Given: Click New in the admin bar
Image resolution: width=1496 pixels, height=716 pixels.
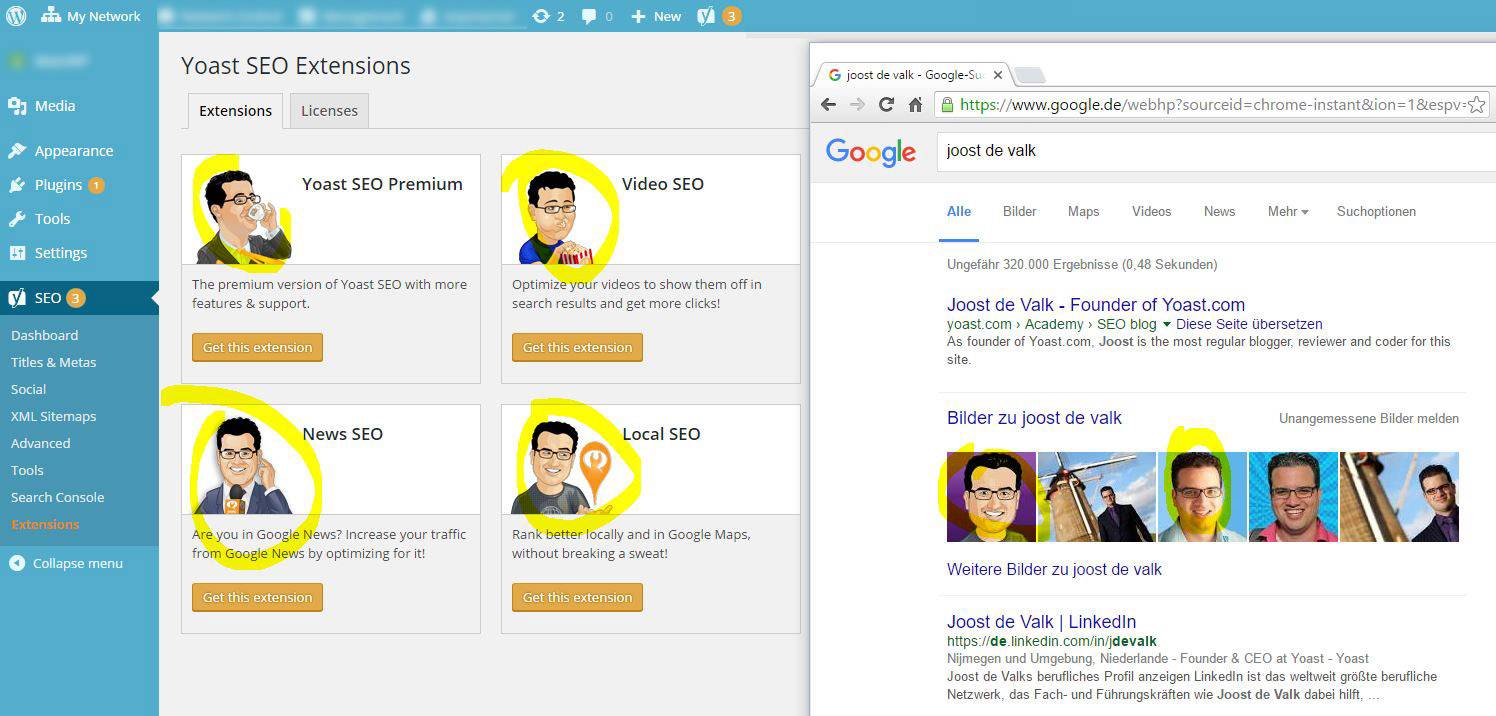Looking at the screenshot, I should point(656,16).
